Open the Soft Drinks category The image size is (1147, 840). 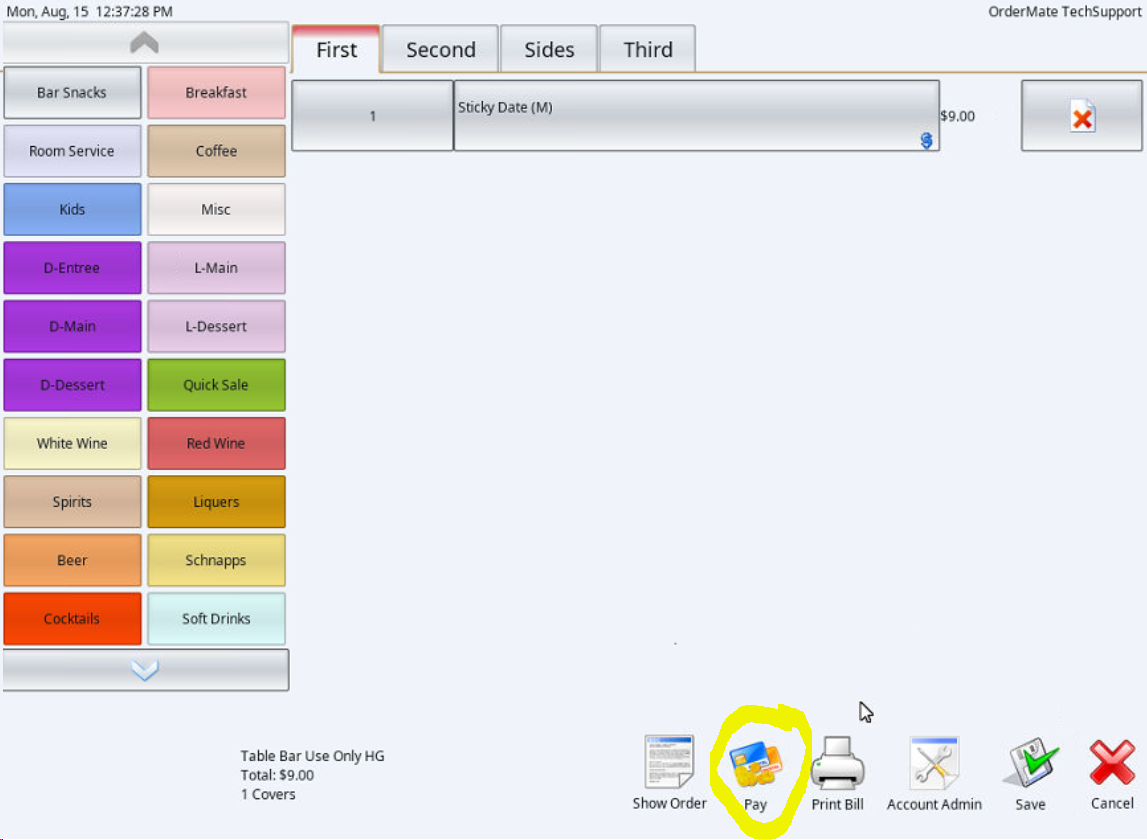[217, 618]
